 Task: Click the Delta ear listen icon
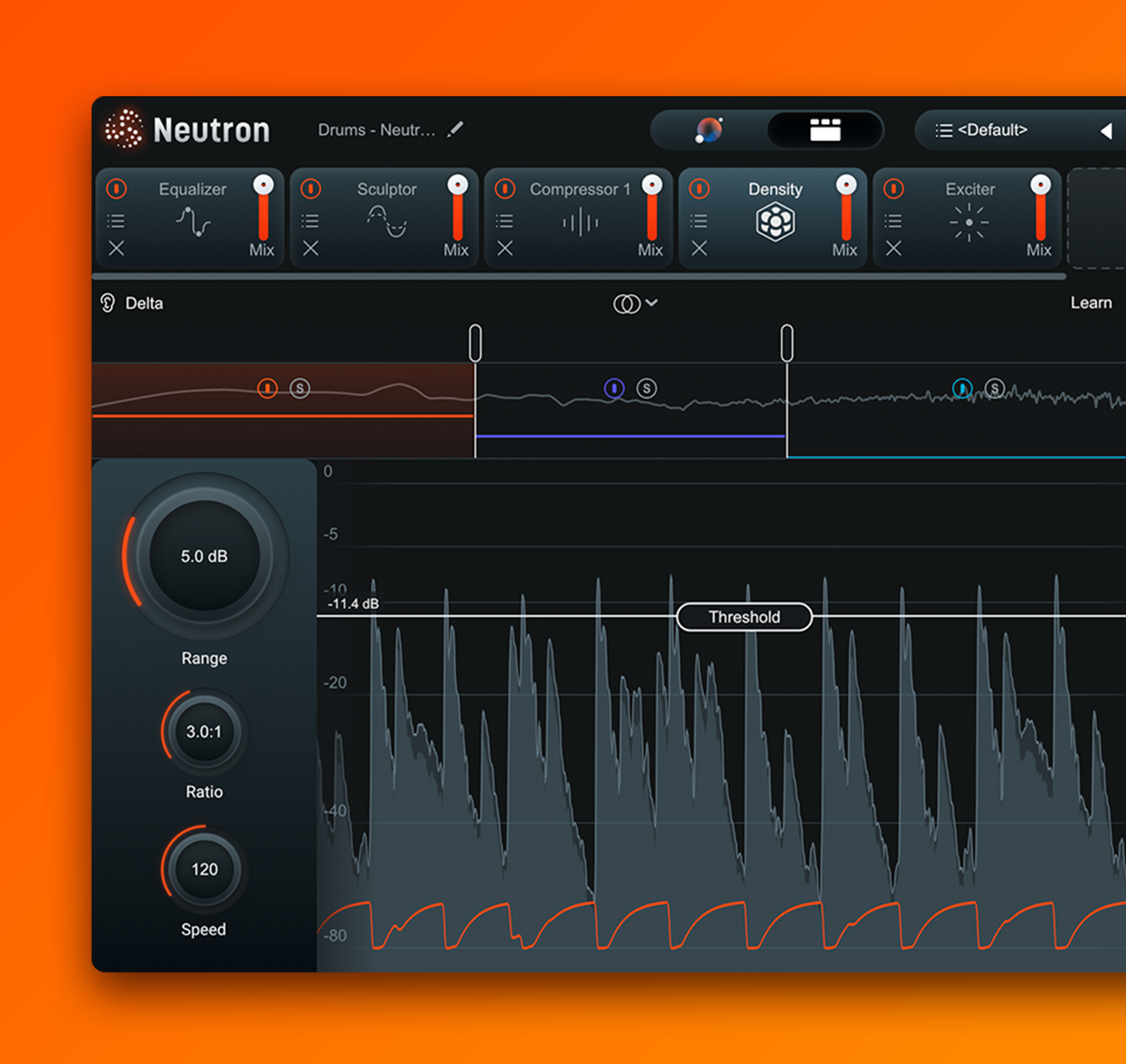pos(108,303)
